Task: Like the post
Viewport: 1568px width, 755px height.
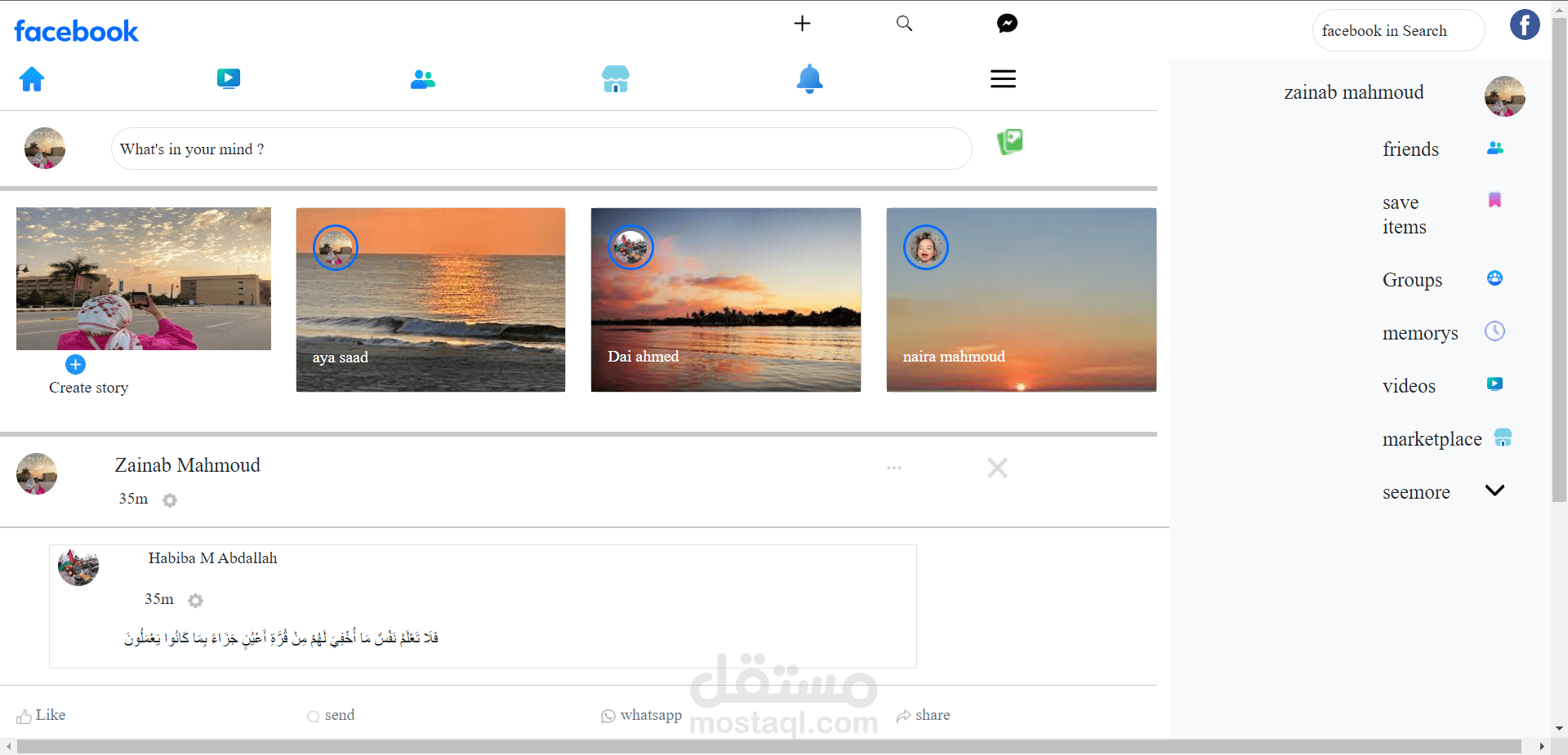Action: pos(41,715)
